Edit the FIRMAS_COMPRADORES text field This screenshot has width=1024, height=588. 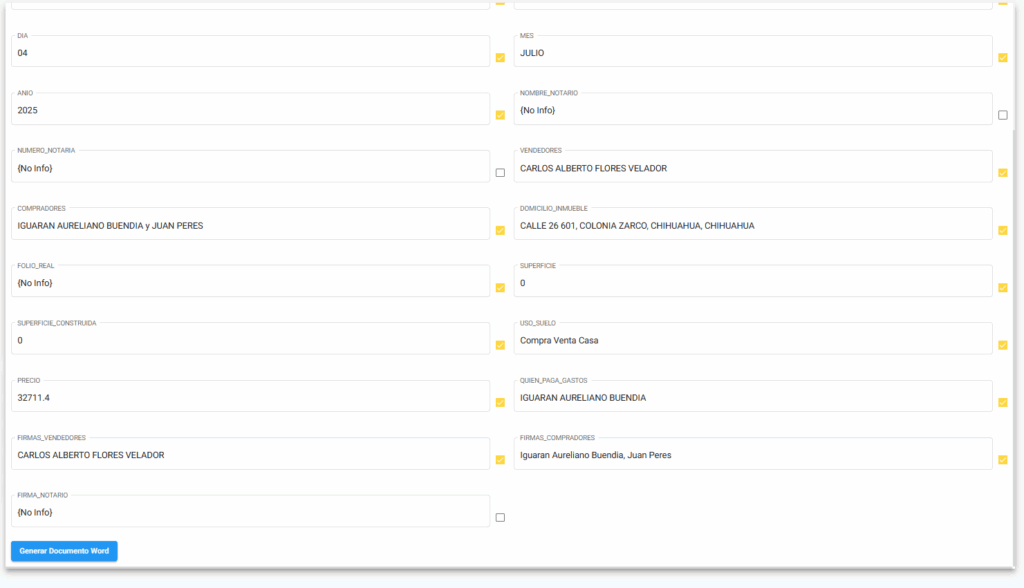coord(752,455)
